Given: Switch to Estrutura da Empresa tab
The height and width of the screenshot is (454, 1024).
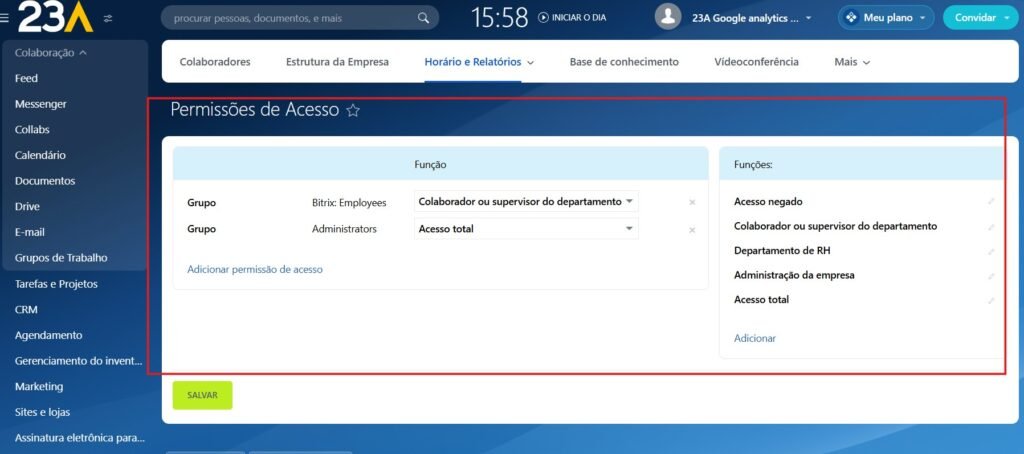Looking at the screenshot, I should (x=337, y=62).
